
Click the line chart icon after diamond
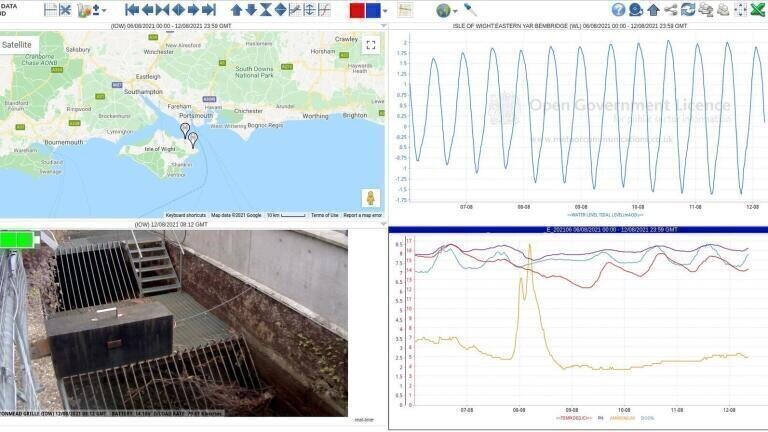click(x=295, y=10)
